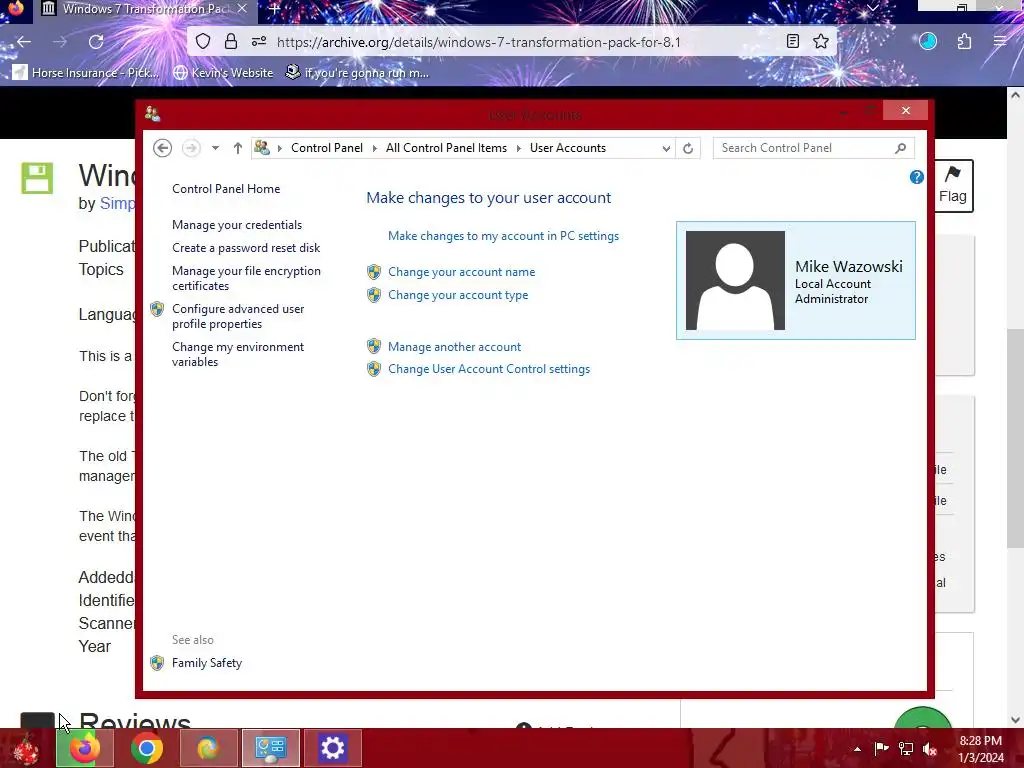This screenshot has width=1024, height=768.
Task: Open Kevin's Website bookmark
Action: tap(223, 72)
